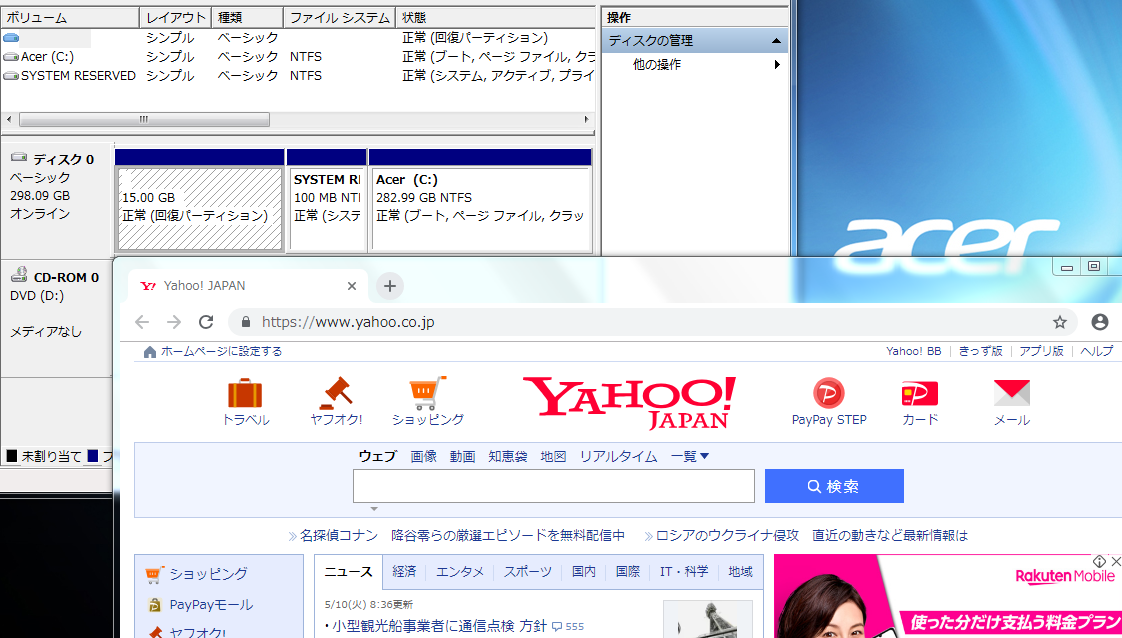Select the 15.00 GB recovery partition block
Viewport: 1122px width, 638px height.
pyautogui.click(x=200, y=209)
